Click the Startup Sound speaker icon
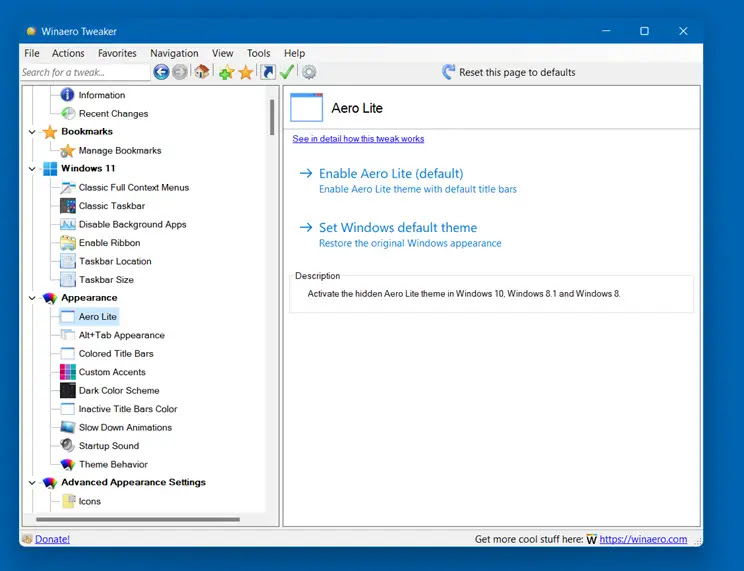The image size is (744, 571). pyautogui.click(x=67, y=446)
